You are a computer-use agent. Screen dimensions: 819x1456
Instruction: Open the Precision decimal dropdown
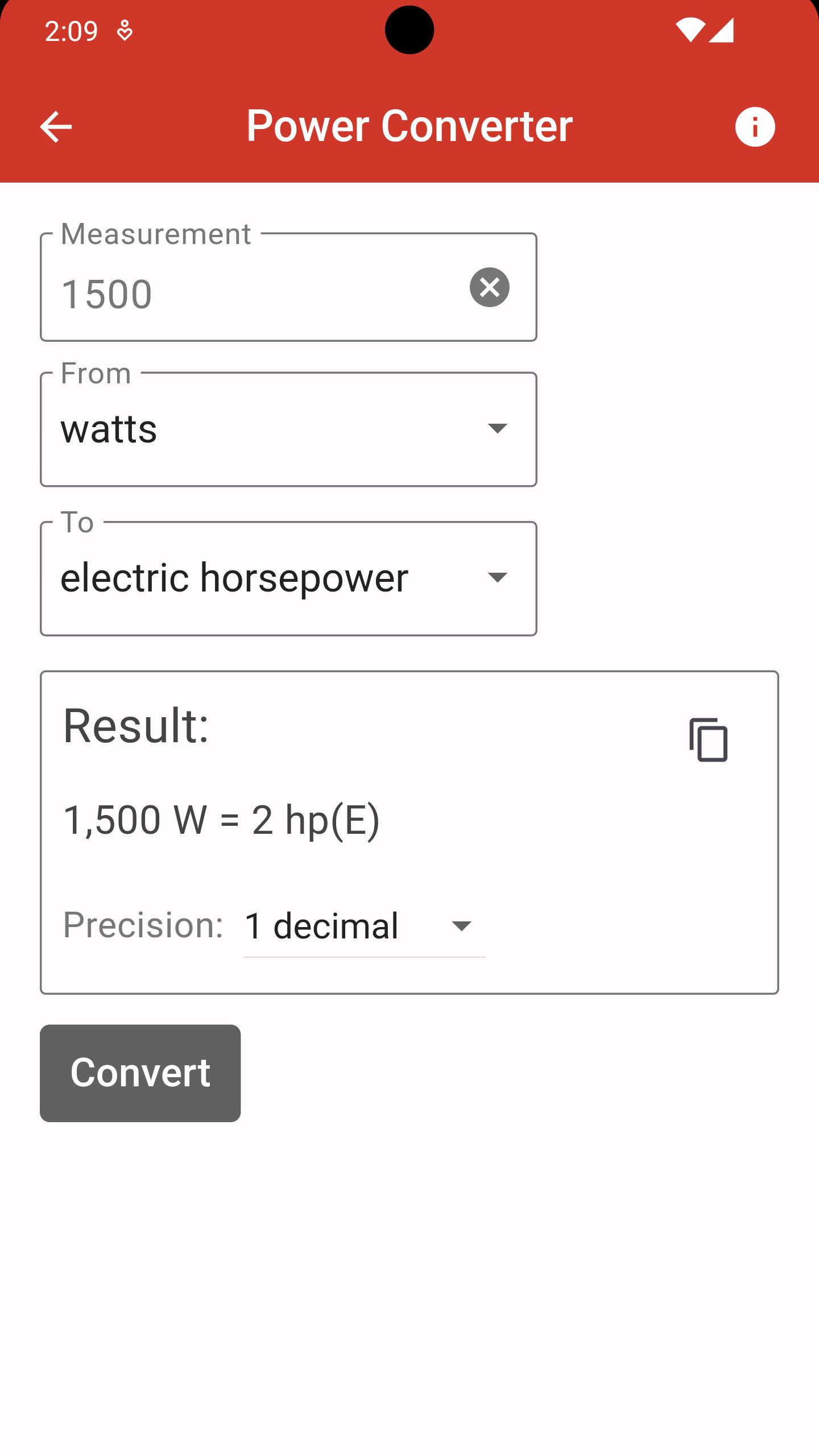364,926
